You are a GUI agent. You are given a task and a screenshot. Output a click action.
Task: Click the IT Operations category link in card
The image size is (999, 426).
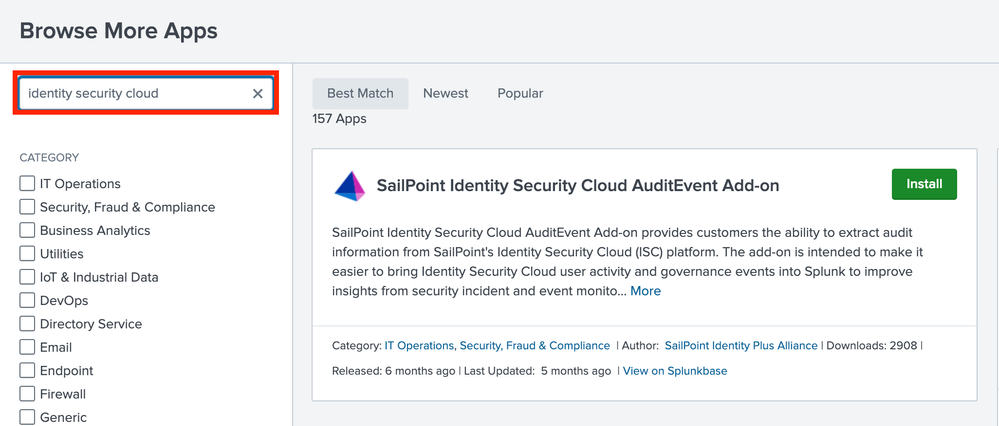click(419, 345)
